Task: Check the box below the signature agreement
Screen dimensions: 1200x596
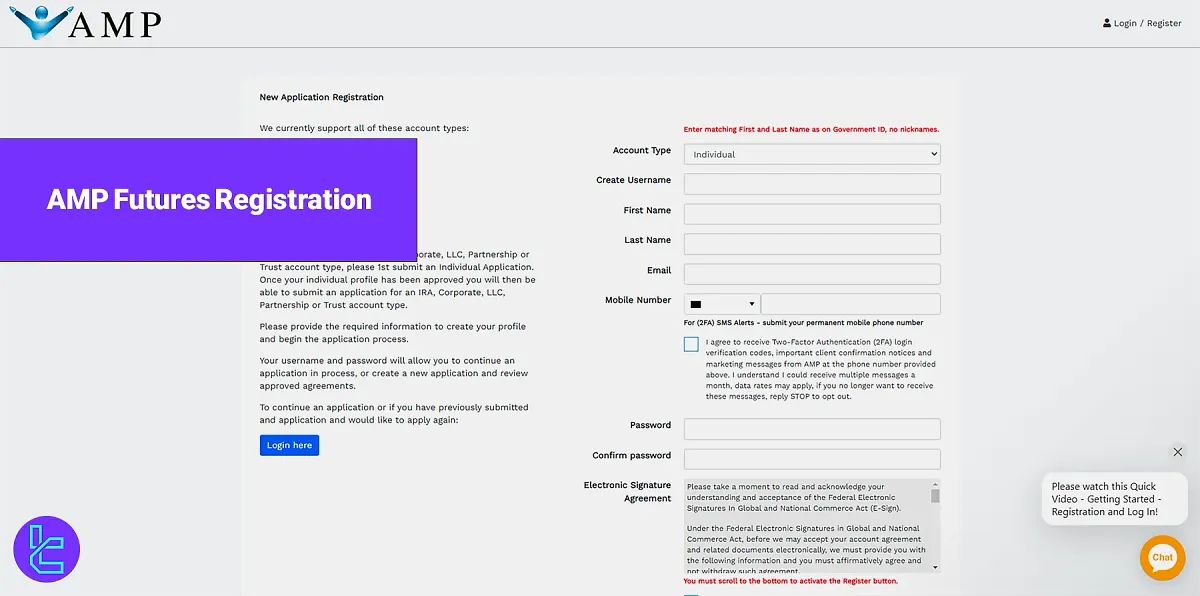Action: click(x=691, y=592)
